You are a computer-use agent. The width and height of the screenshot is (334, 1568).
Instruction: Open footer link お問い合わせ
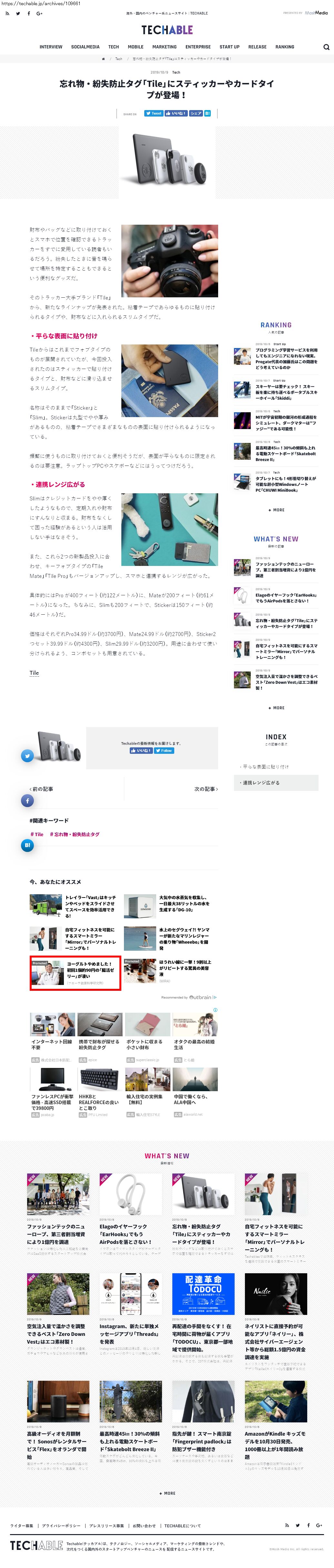click(x=144, y=1525)
